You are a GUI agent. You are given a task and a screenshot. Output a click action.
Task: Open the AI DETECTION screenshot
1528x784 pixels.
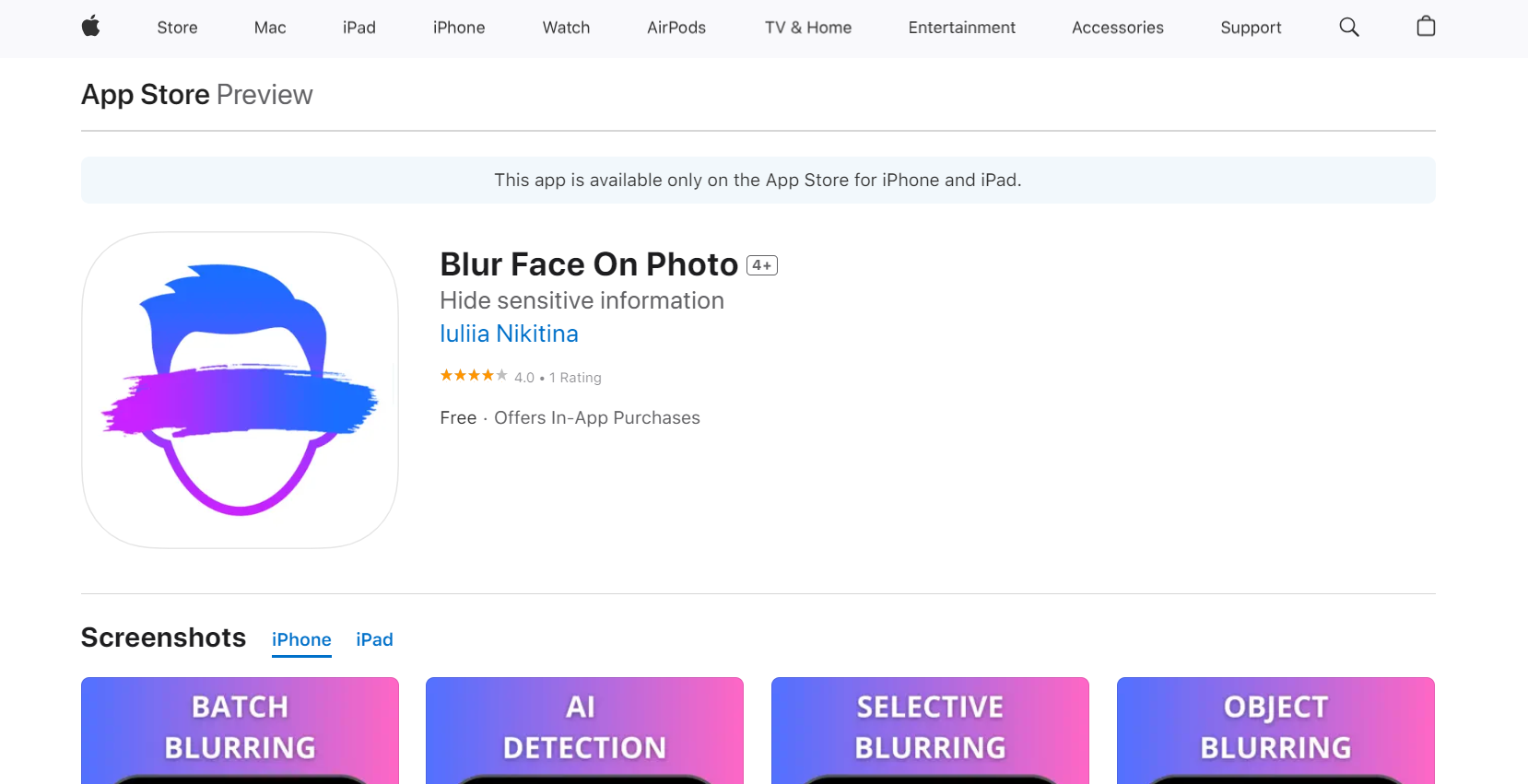click(x=584, y=731)
